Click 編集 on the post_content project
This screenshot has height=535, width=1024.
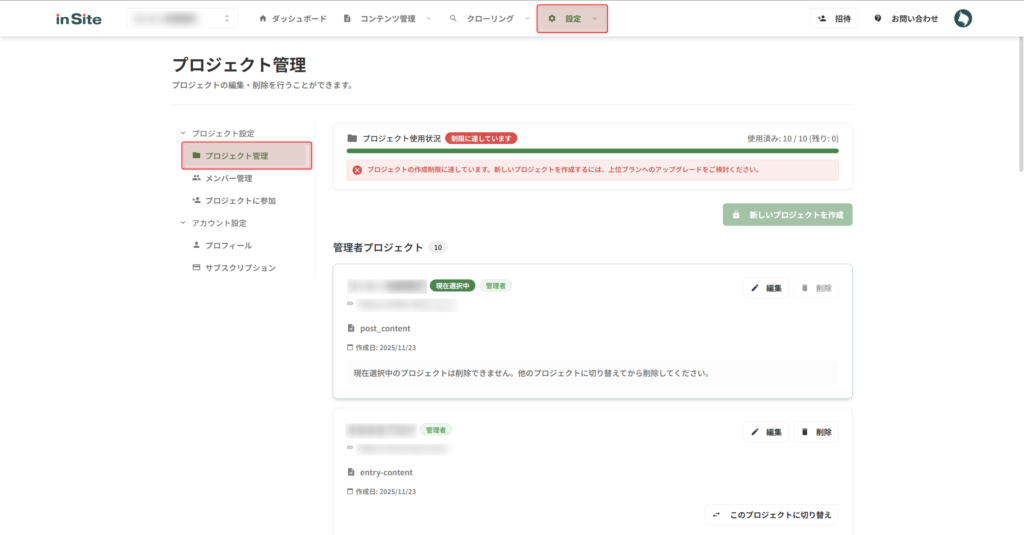pos(766,288)
